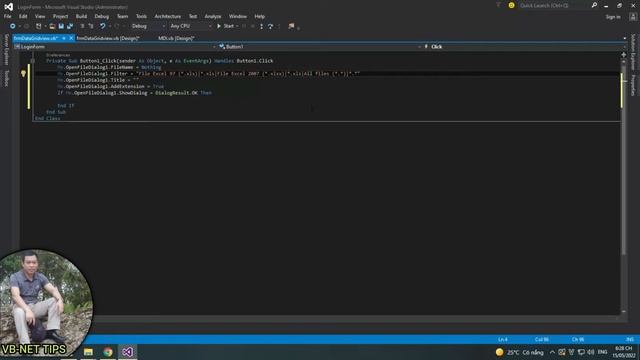The image size is (640, 360).
Task: Open the Edit menu
Action: pos(23,16)
